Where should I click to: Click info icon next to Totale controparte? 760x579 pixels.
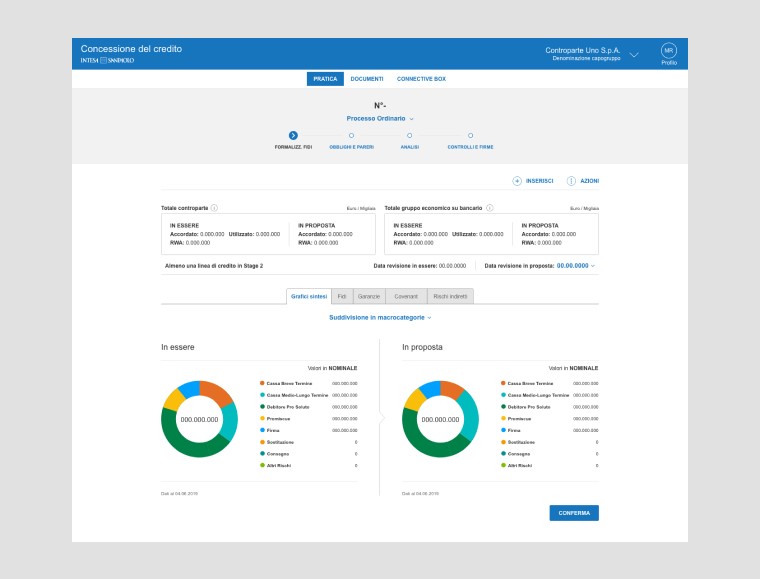click(x=215, y=208)
